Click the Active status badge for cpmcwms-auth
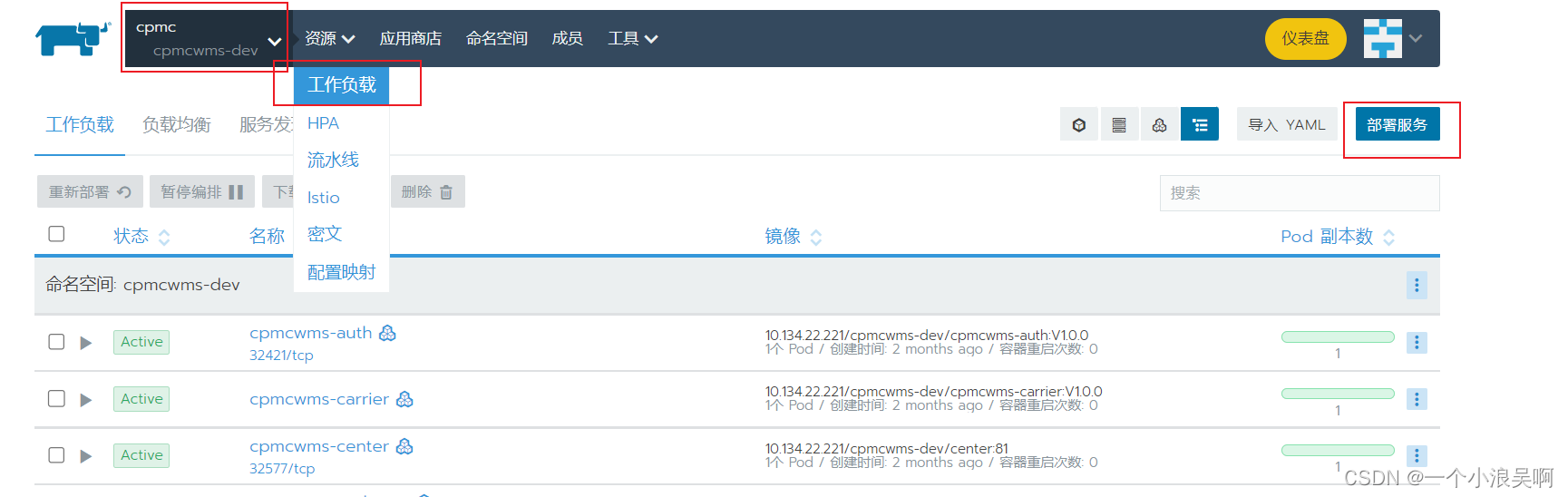 point(141,342)
